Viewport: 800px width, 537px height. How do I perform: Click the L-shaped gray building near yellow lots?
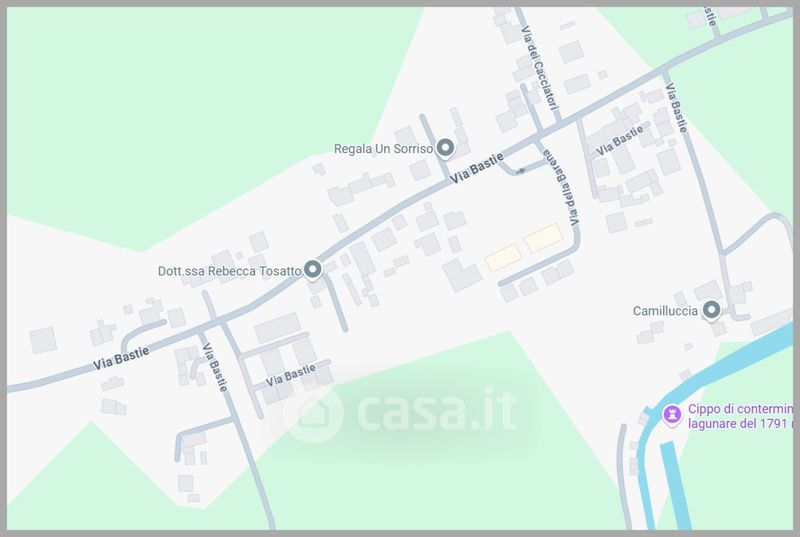click(x=461, y=275)
